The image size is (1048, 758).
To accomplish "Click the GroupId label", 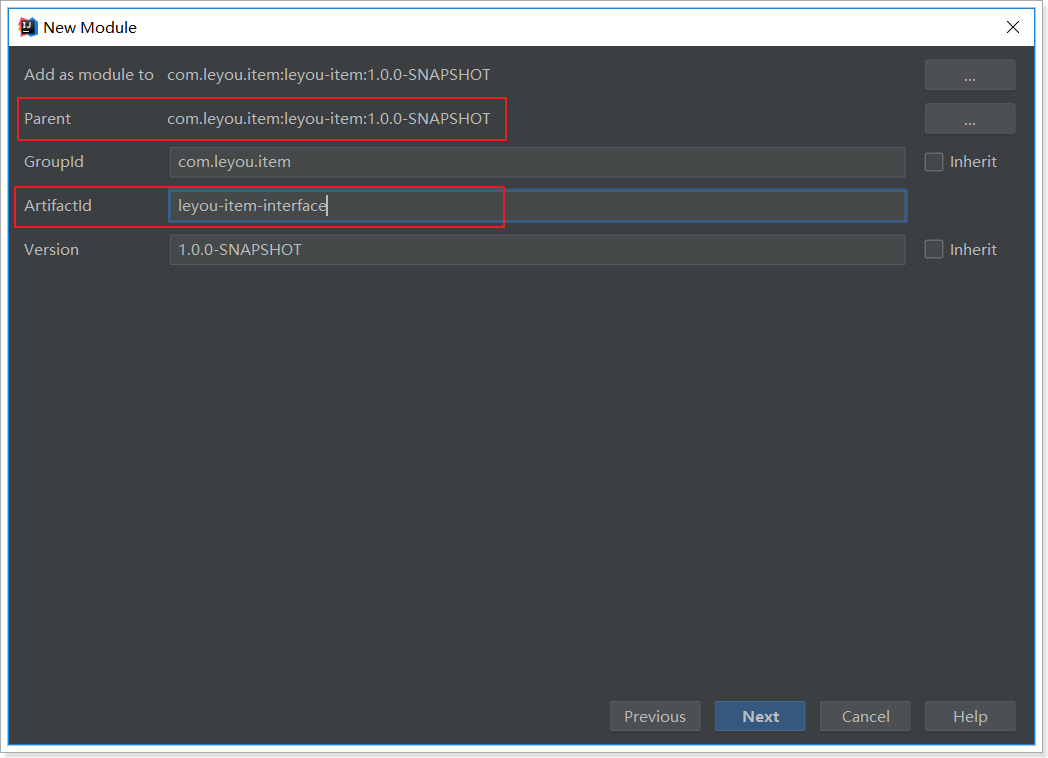I will (54, 162).
